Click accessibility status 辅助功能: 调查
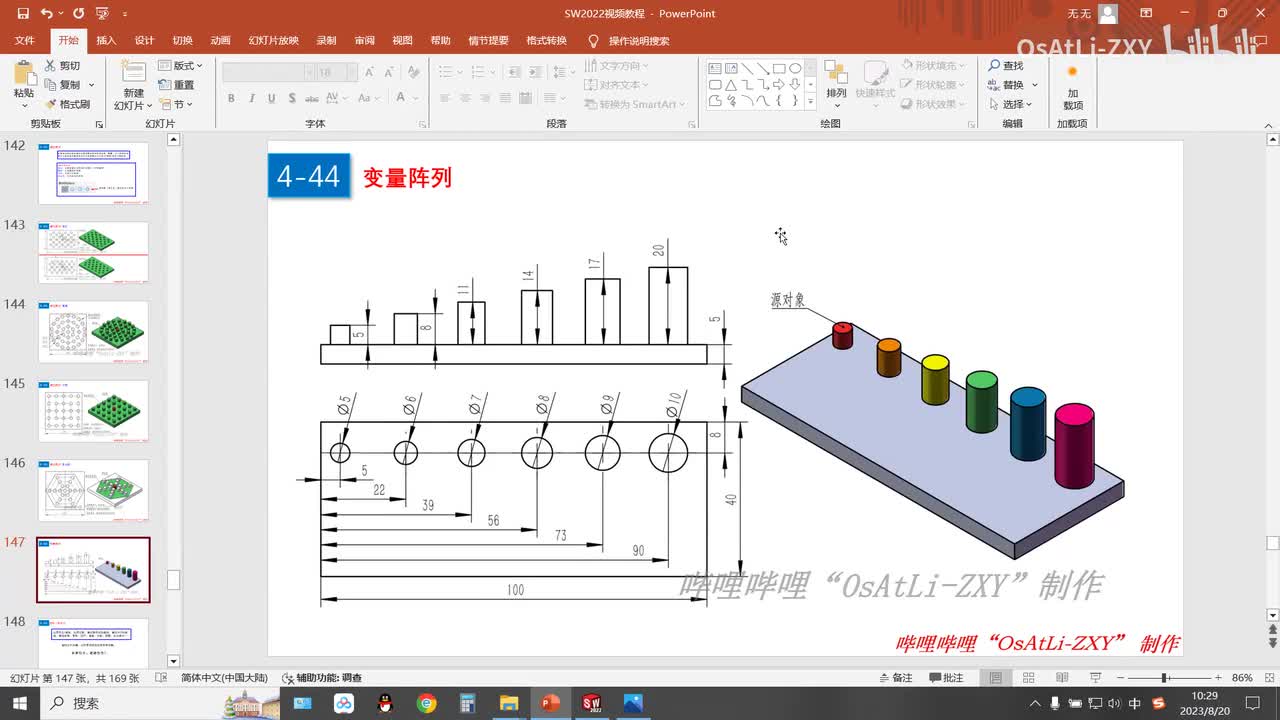 pos(322,677)
